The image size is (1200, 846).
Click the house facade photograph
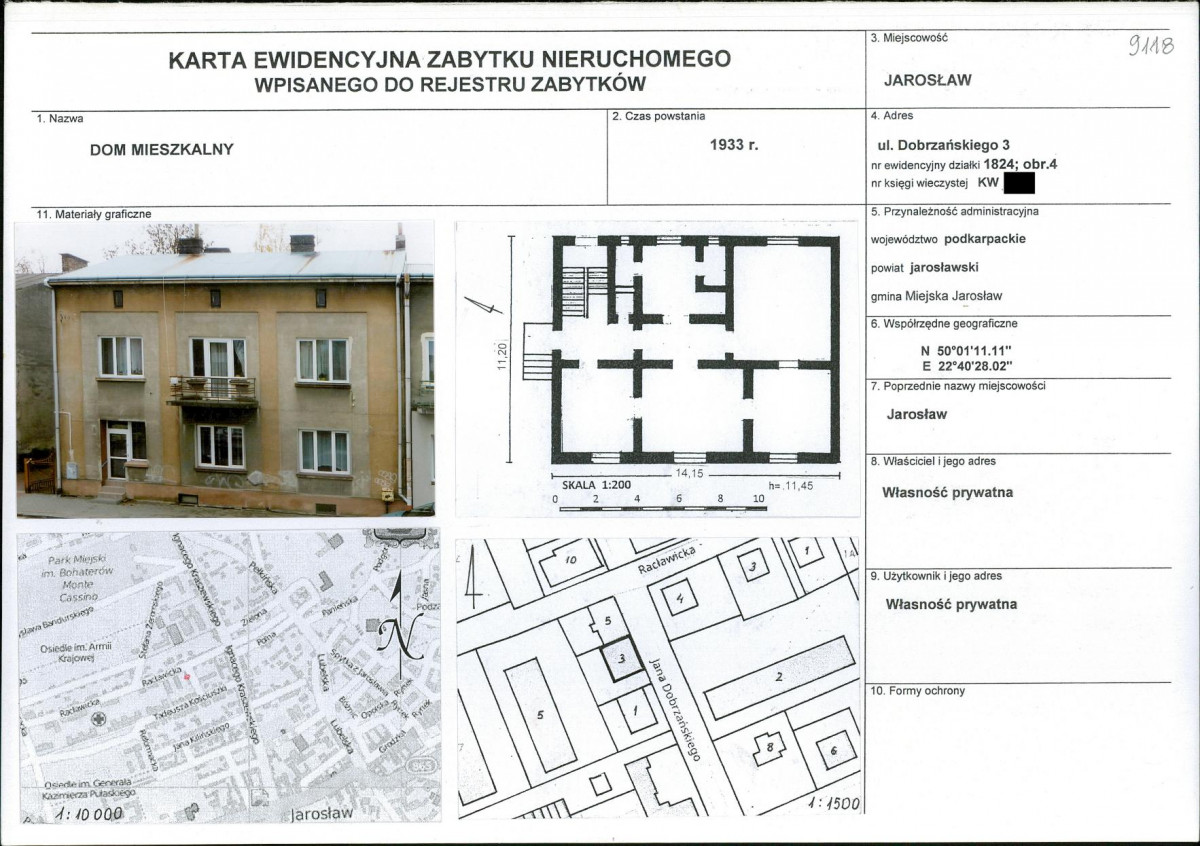pyautogui.click(x=225, y=369)
